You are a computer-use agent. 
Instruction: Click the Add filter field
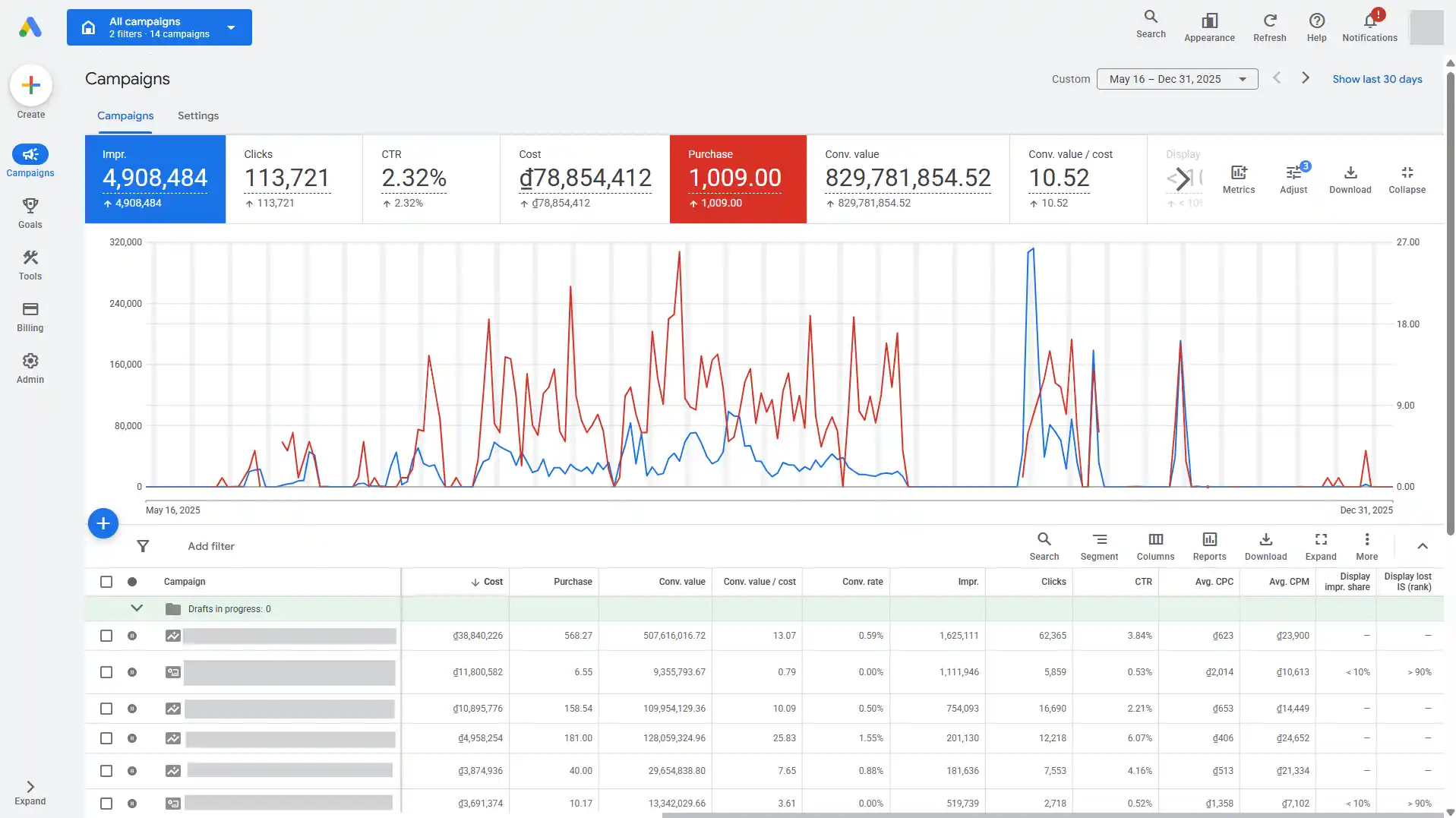click(x=211, y=546)
